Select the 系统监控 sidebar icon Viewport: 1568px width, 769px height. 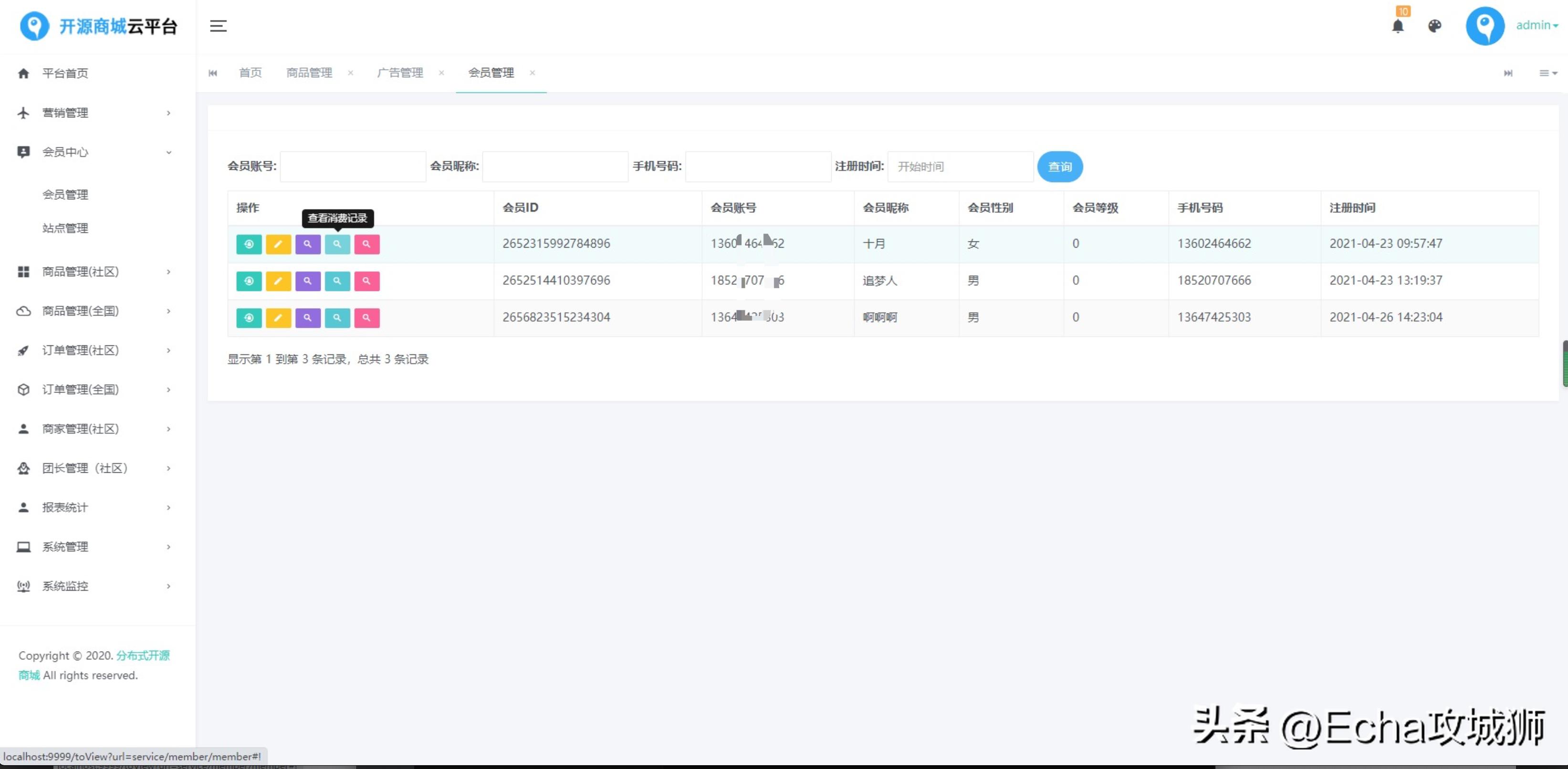(23, 586)
